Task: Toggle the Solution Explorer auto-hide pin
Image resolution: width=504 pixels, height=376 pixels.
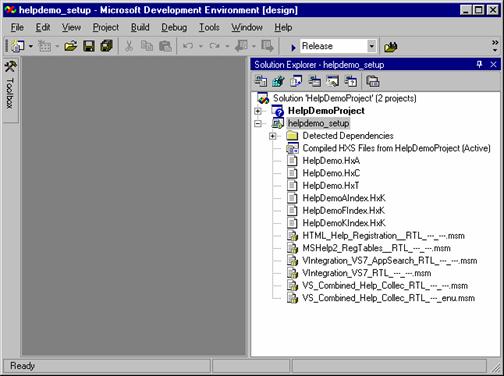Action: (480, 64)
